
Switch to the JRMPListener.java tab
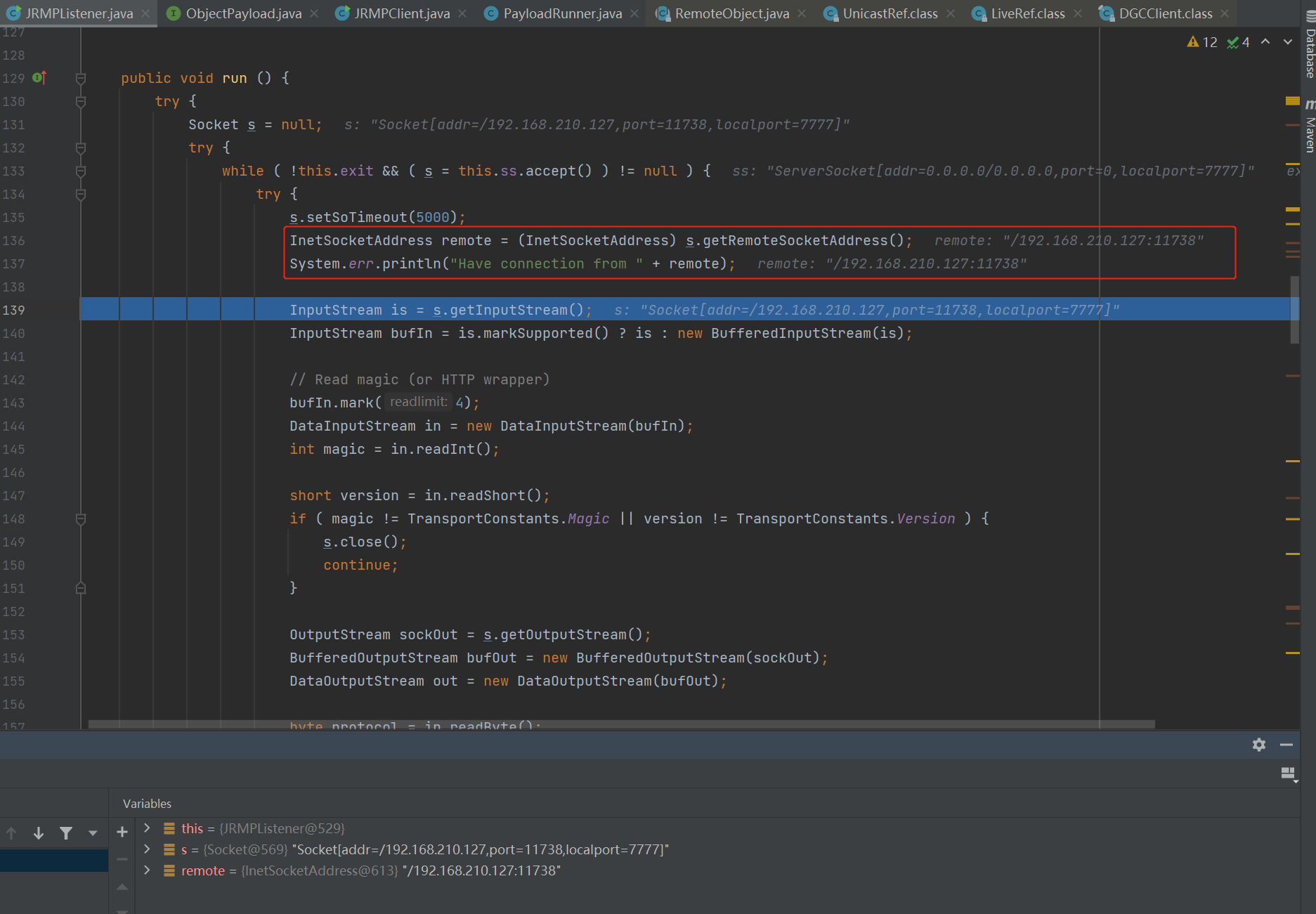(79, 13)
